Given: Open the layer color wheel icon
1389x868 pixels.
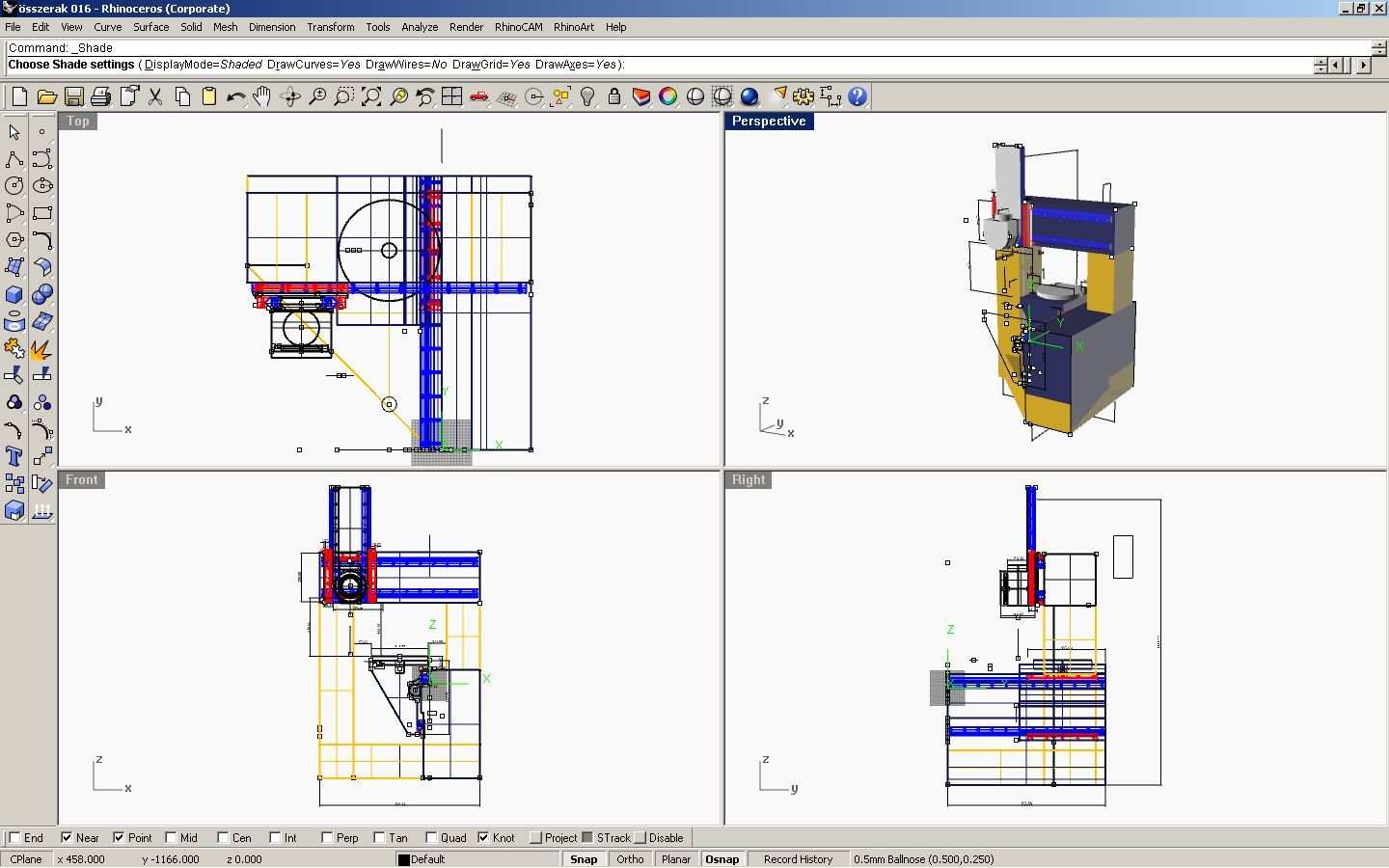Looking at the screenshot, I should tap(667, 96).
